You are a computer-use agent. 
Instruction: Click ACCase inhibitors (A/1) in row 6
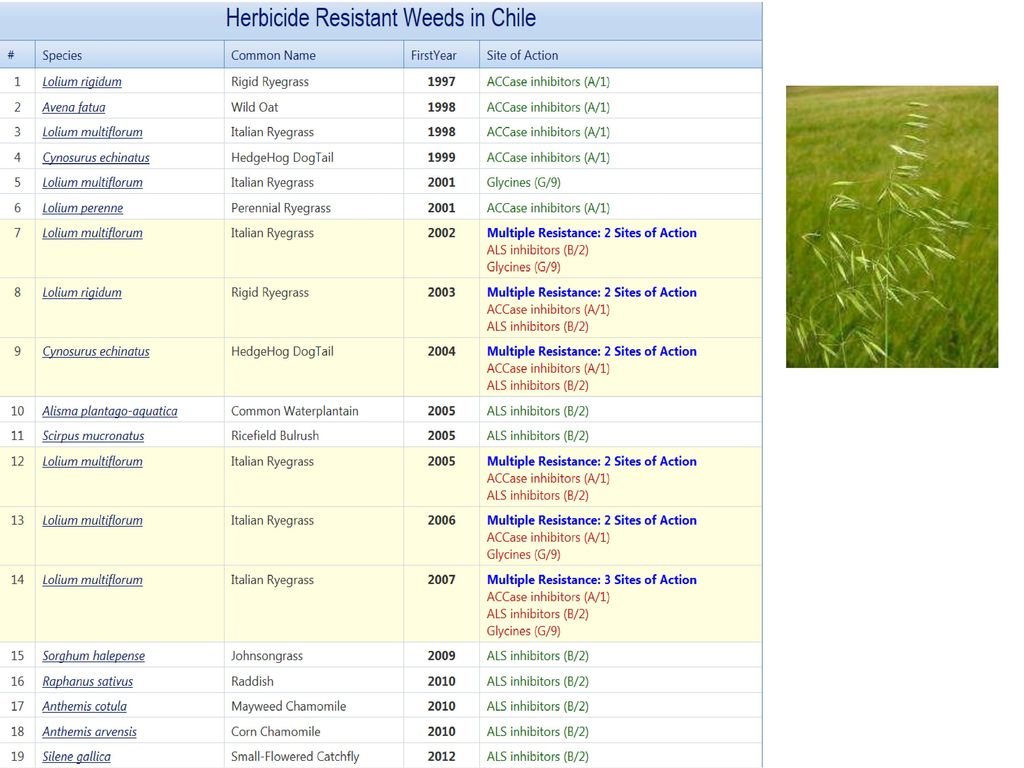pos(548,208)
